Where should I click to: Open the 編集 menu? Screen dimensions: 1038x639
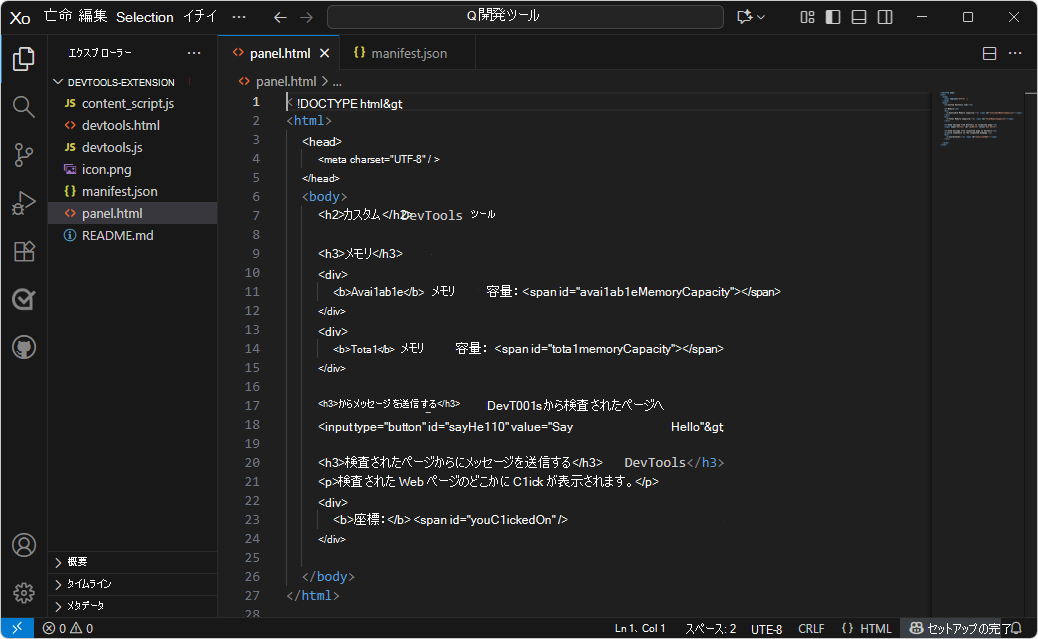[93, 17]
